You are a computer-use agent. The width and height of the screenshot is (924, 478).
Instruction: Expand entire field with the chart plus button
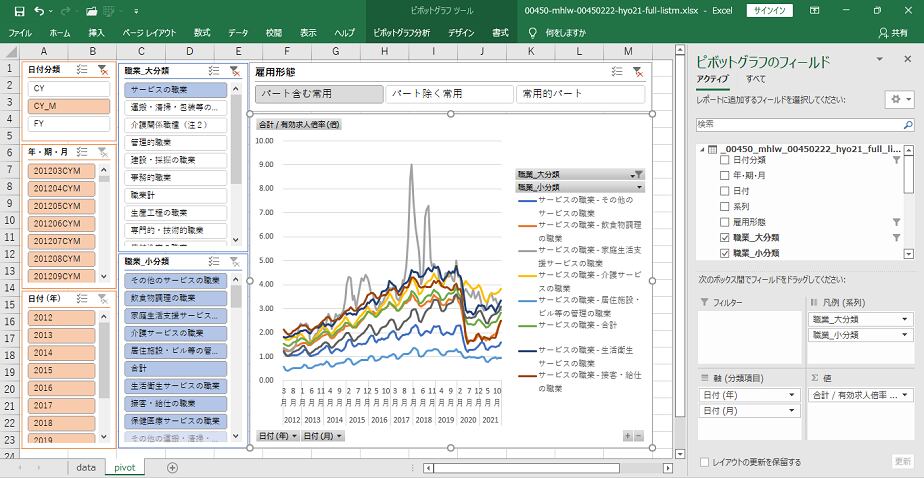(628, 436)
